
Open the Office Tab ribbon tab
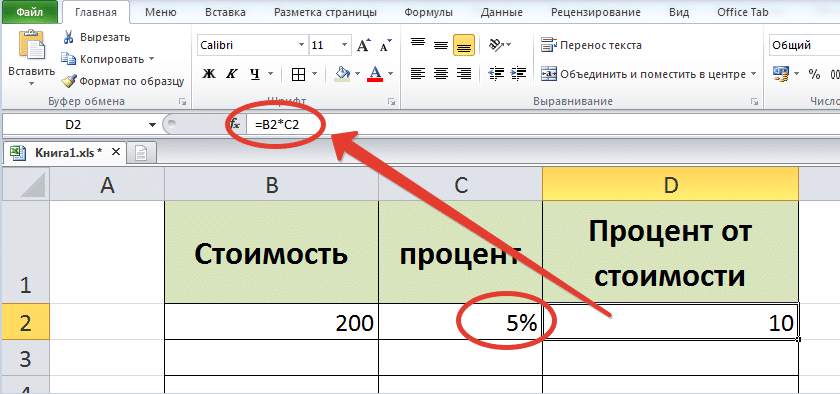[742, 12]
